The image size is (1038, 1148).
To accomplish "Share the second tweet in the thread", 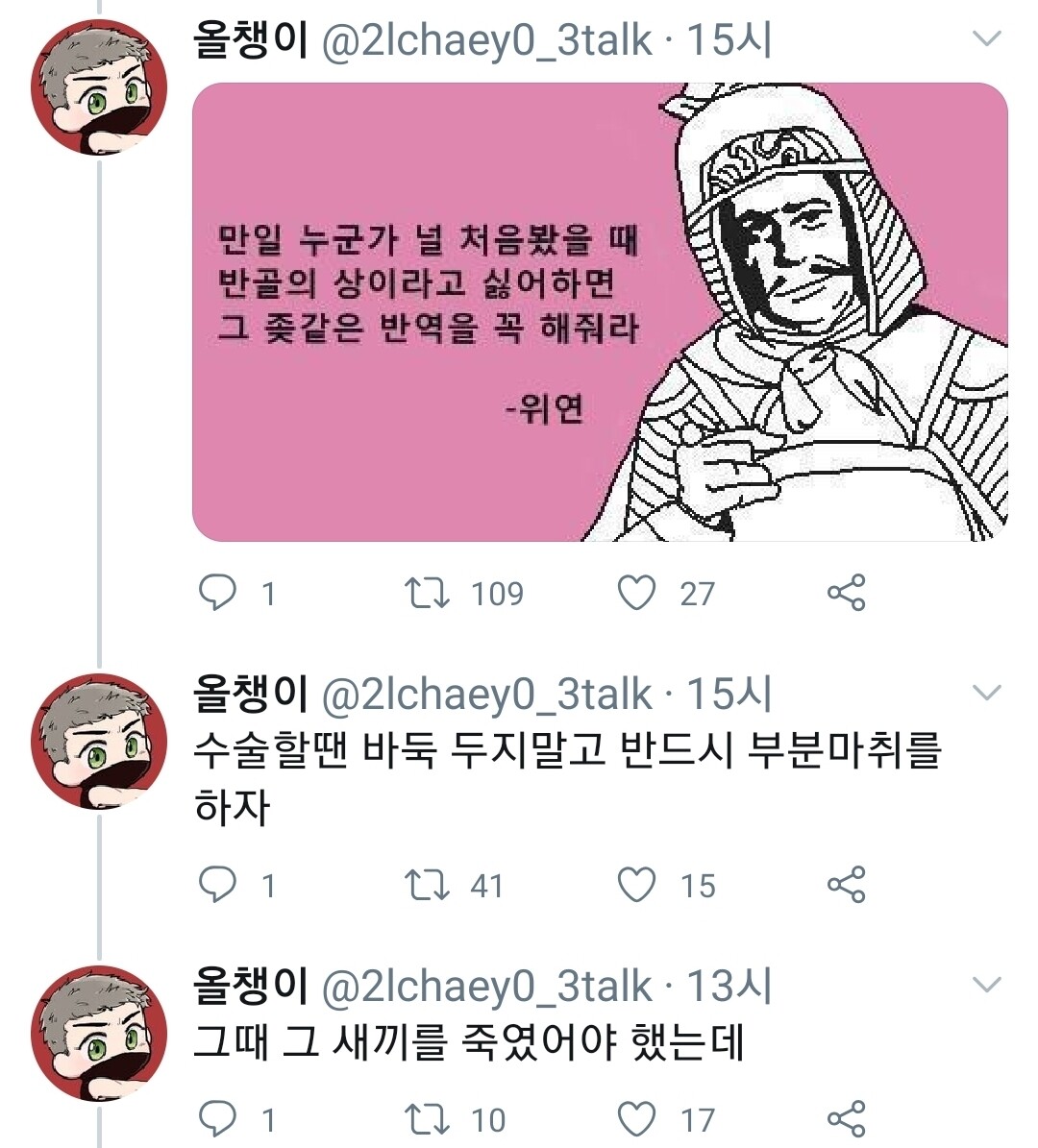I will pyautogui.click(x=846, y=884).
